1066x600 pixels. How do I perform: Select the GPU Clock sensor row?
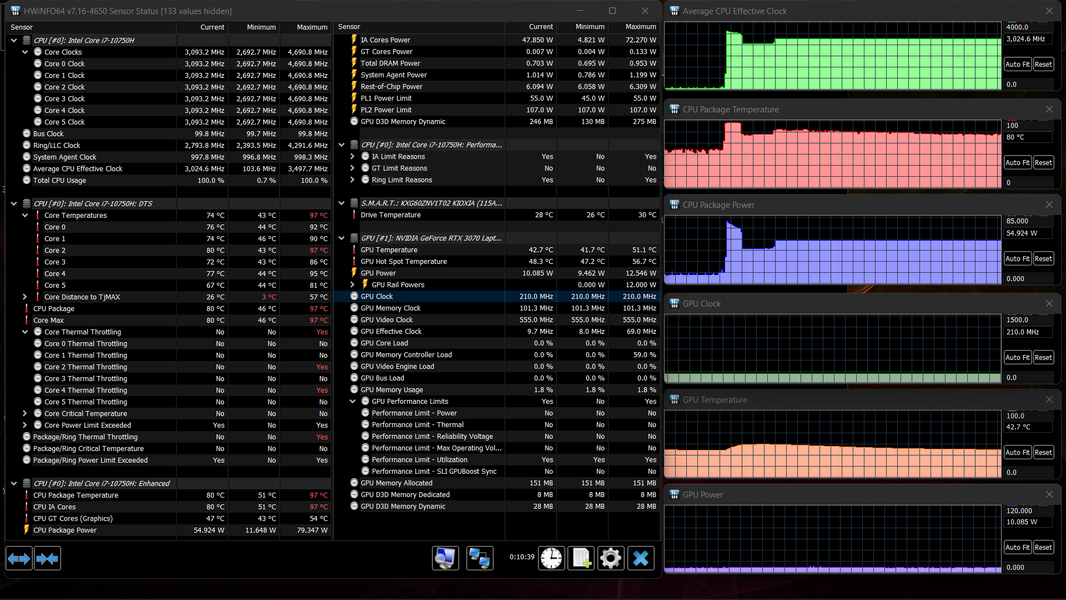pos(497,296)
